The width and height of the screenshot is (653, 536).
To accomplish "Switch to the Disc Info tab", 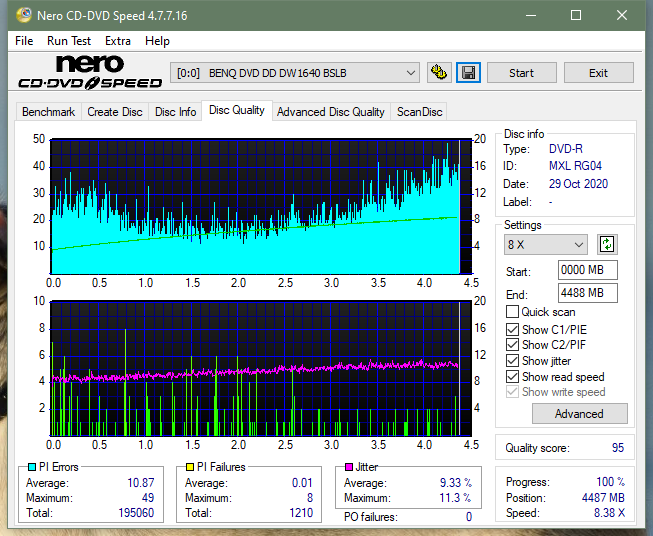I will (175, 112).
